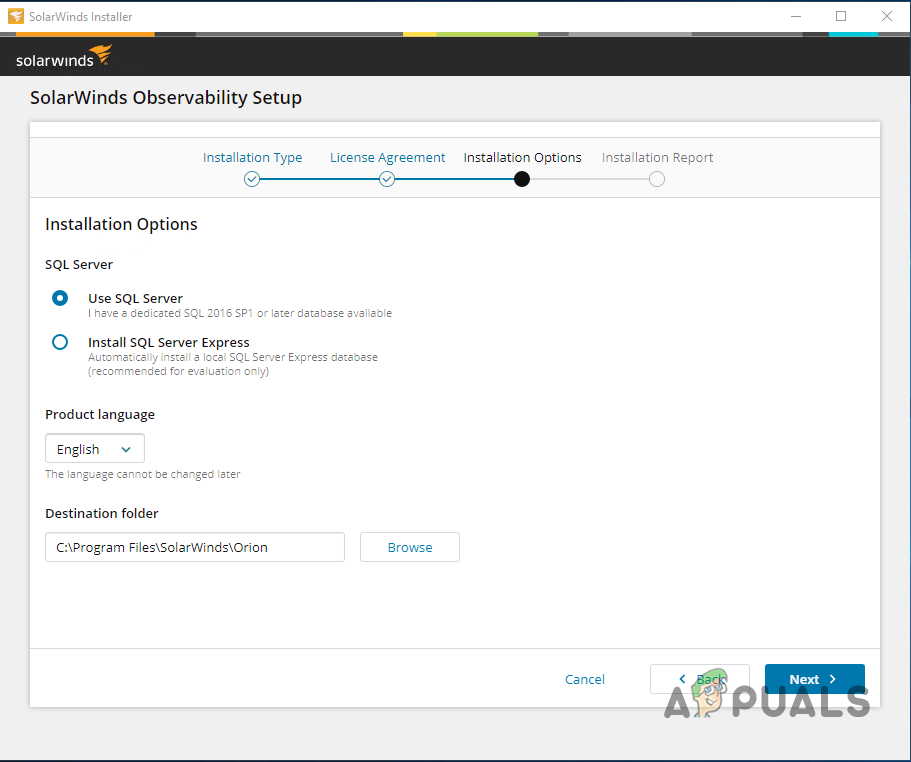Select the Installation Options step label
The width and height of the screenshot is (911, 762).
tap(522, 157)
